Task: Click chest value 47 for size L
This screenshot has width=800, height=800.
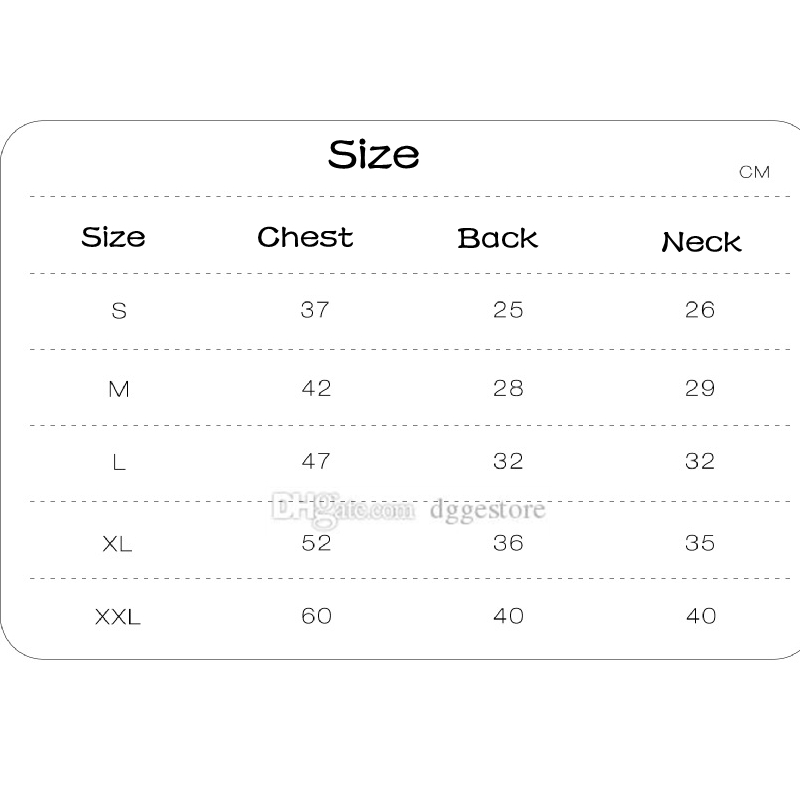Action: point(315,462)
